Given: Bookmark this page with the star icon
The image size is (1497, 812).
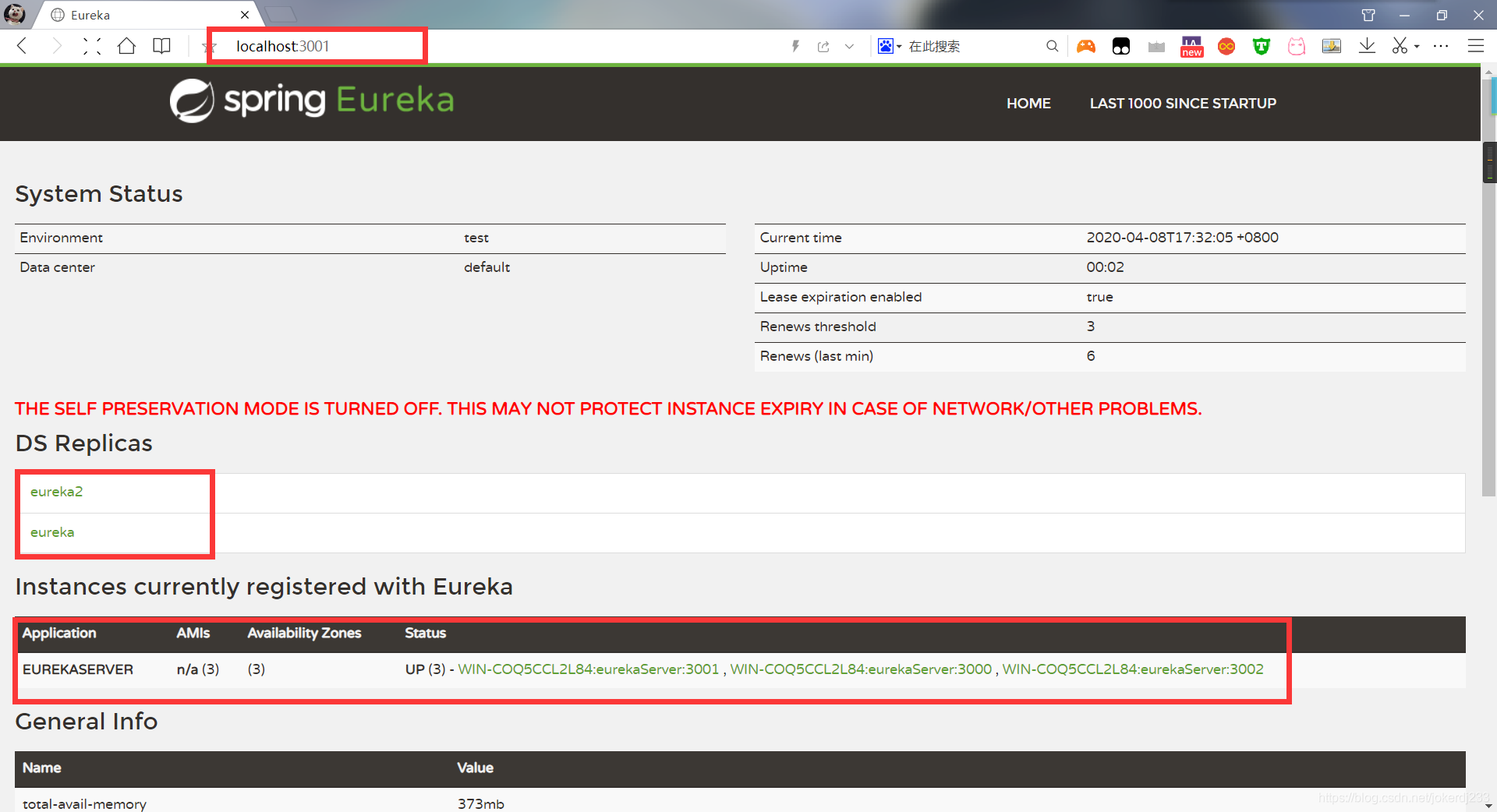Looking at the screenshot, I should [209, 48].
